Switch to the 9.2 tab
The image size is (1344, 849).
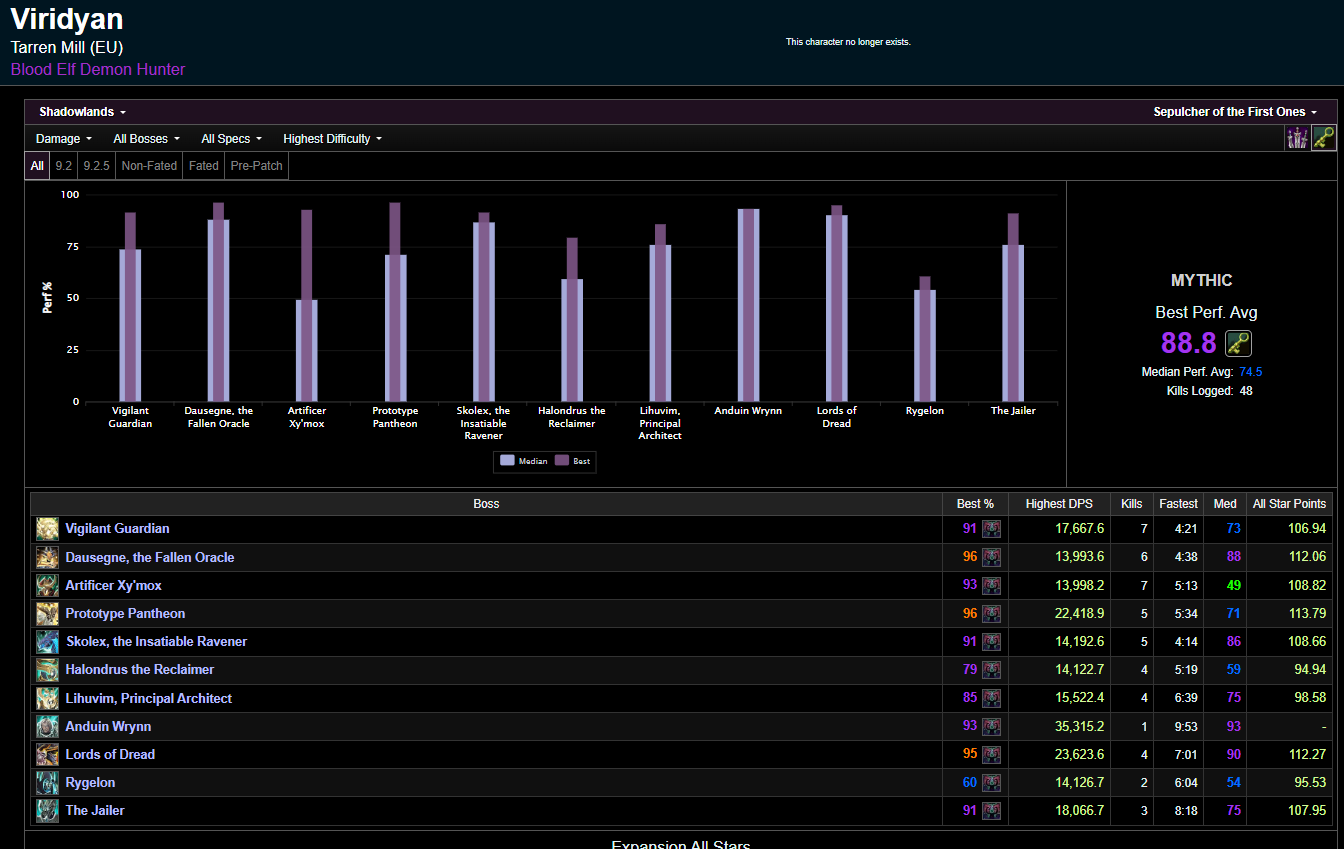coord(63,166)
